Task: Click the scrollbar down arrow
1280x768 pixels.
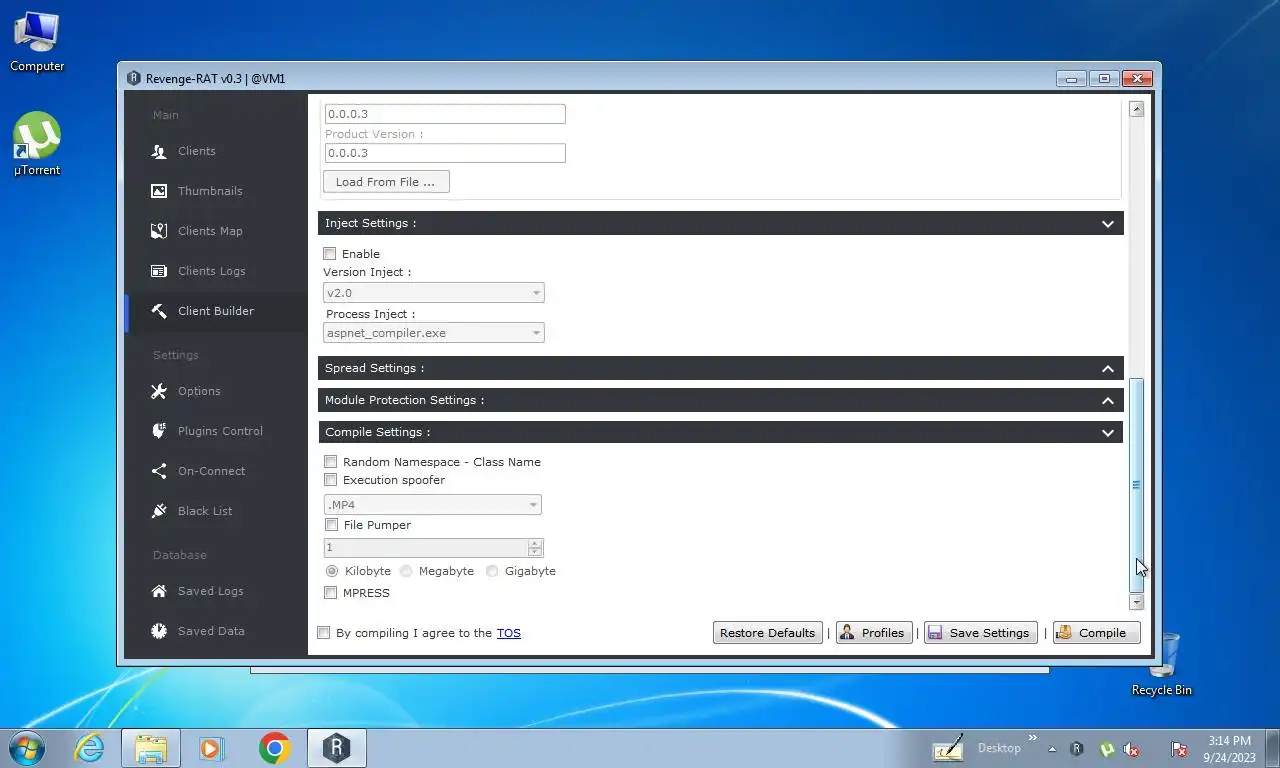Action: pyautogui.click(x=1136, y=602)
